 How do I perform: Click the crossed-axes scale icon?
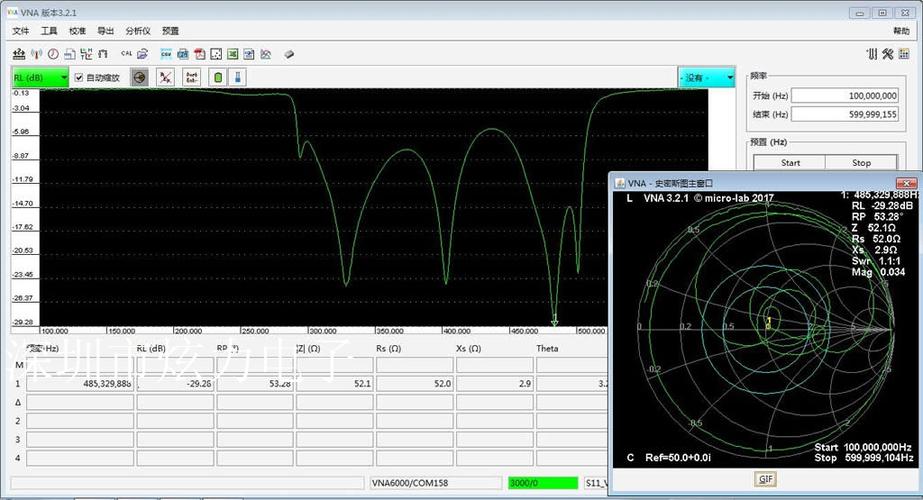coord(165,77)
